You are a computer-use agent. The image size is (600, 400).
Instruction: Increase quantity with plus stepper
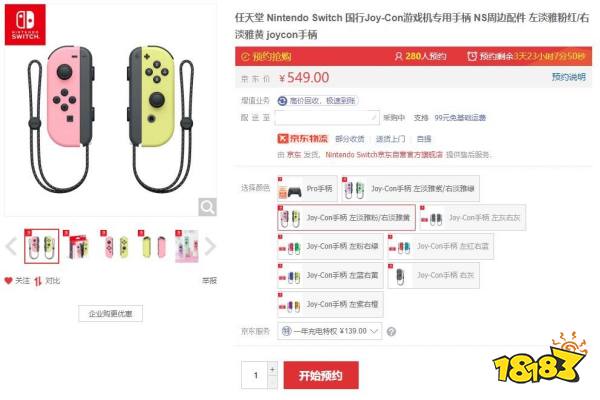tap(272, 369)
